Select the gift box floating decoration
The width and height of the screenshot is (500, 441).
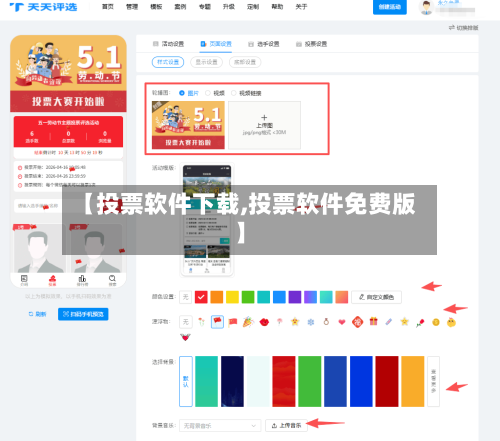(373, 321)
